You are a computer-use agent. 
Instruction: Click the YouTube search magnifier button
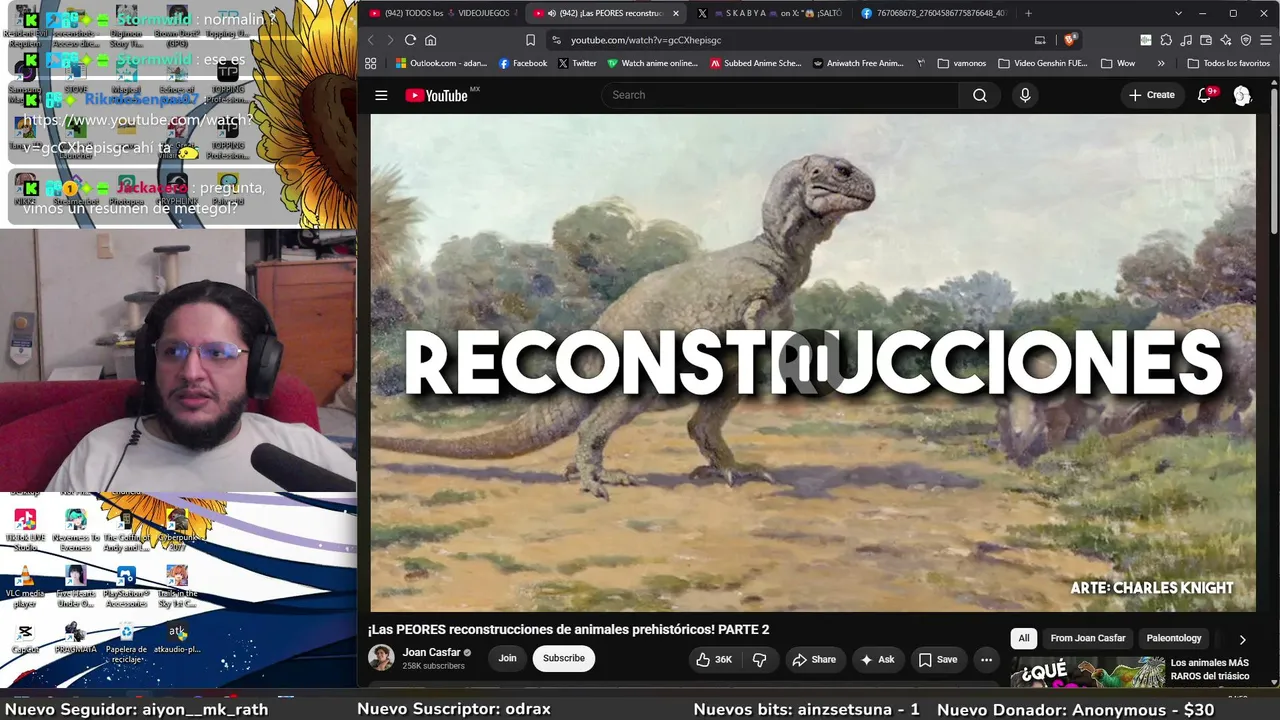tap(980, 95)
